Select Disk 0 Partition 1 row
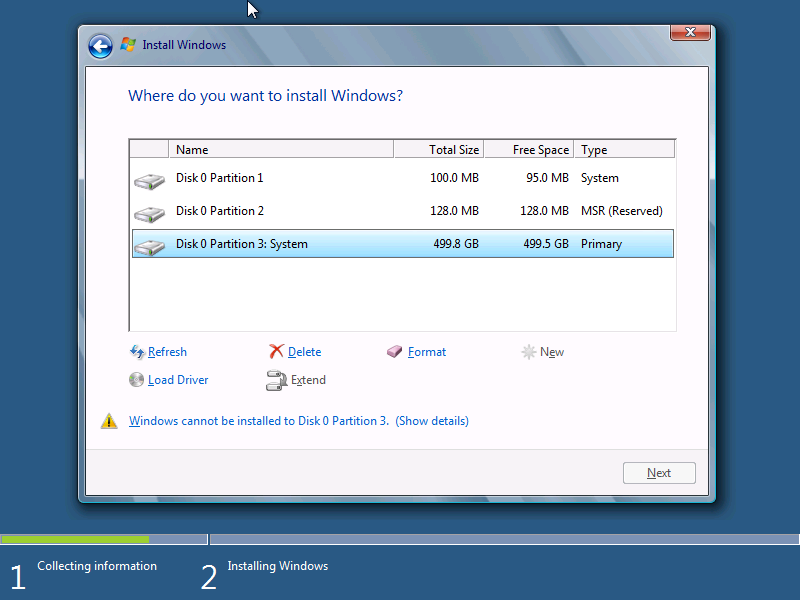The height and width of the screenshot is (600, 800). [403, 178]
